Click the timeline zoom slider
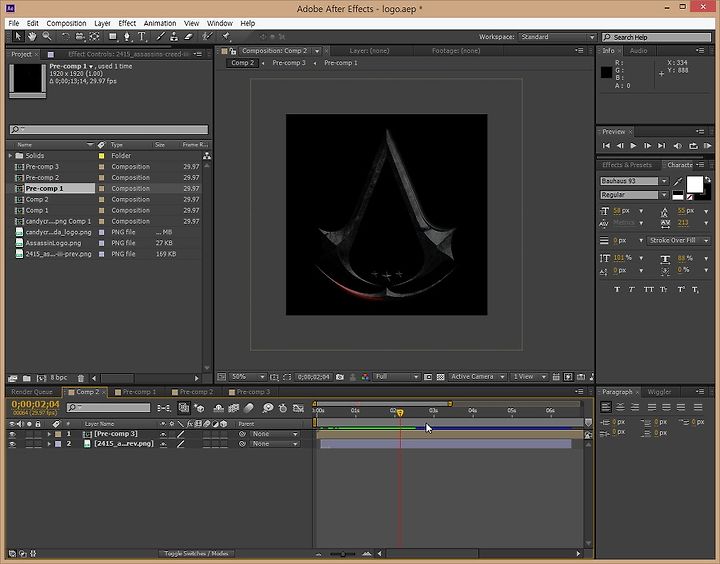The image size is (720, 564). 343,554
